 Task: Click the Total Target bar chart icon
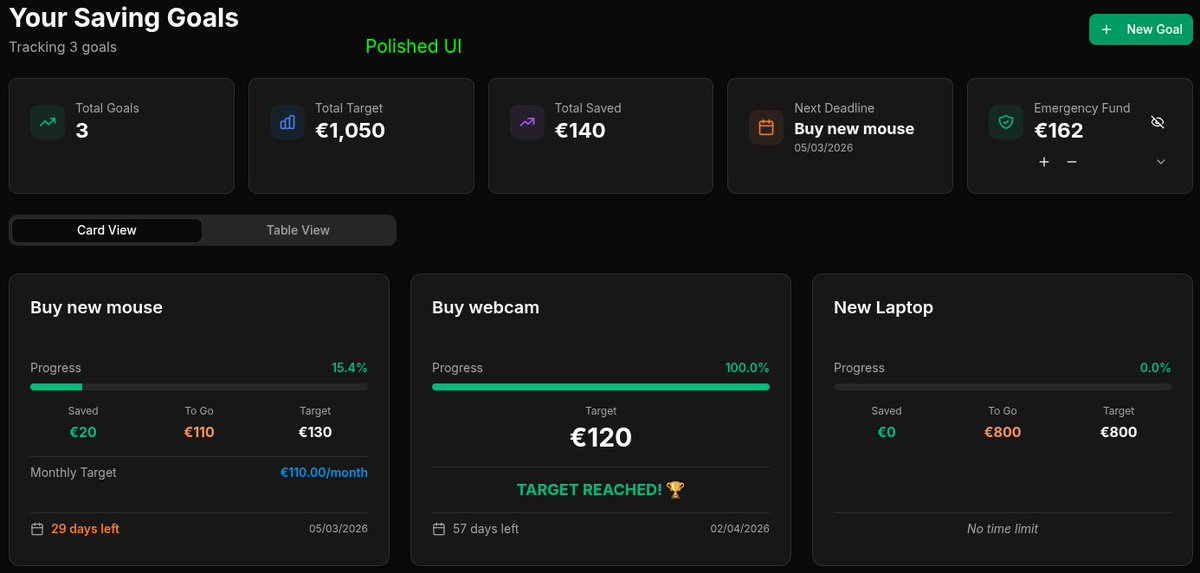pos(287,122)
